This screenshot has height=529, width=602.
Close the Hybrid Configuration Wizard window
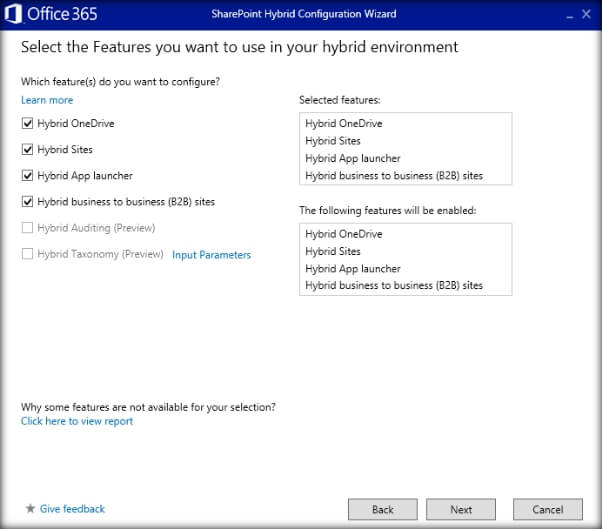[x=586, y=14]
